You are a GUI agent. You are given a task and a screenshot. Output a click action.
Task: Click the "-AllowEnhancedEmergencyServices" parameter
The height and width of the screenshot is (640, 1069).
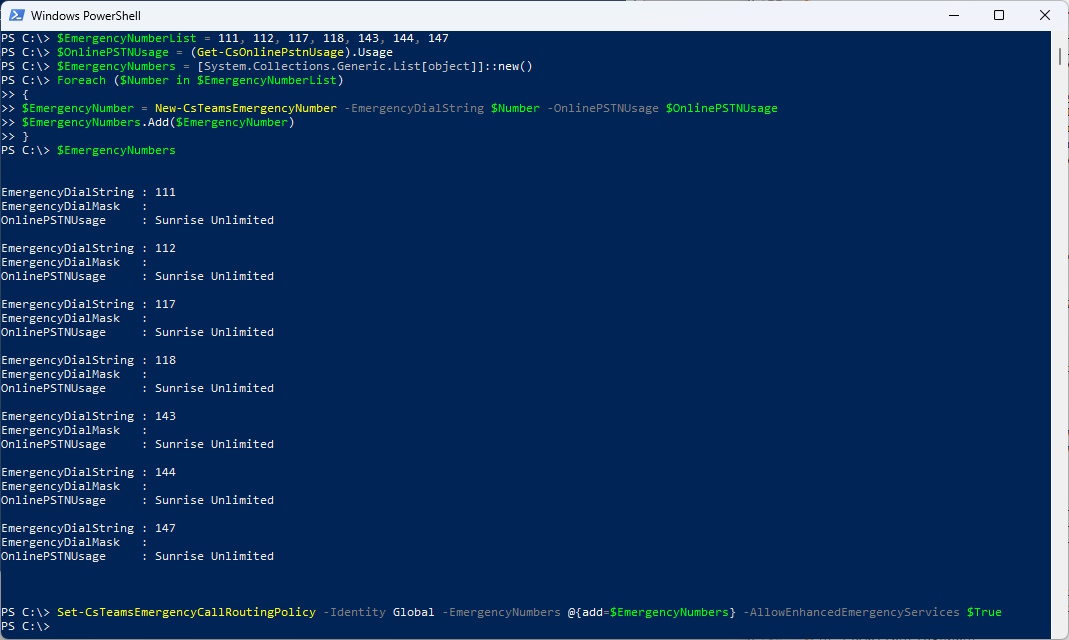tap(851, 612)
